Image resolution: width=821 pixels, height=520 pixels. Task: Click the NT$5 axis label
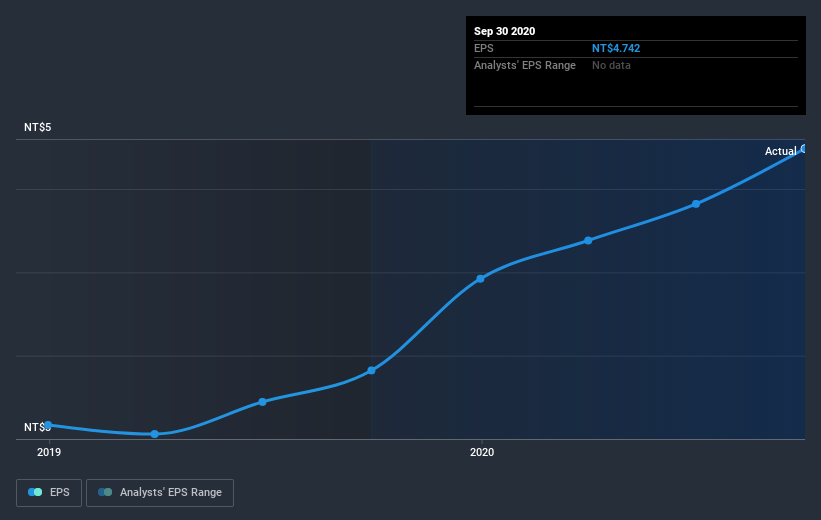[x=38, y=127]
